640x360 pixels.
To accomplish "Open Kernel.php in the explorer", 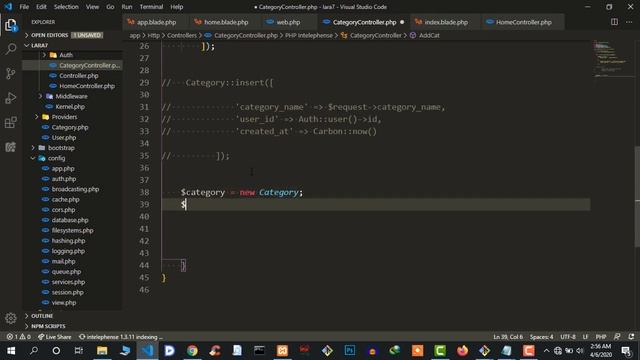I will (70, 107).
